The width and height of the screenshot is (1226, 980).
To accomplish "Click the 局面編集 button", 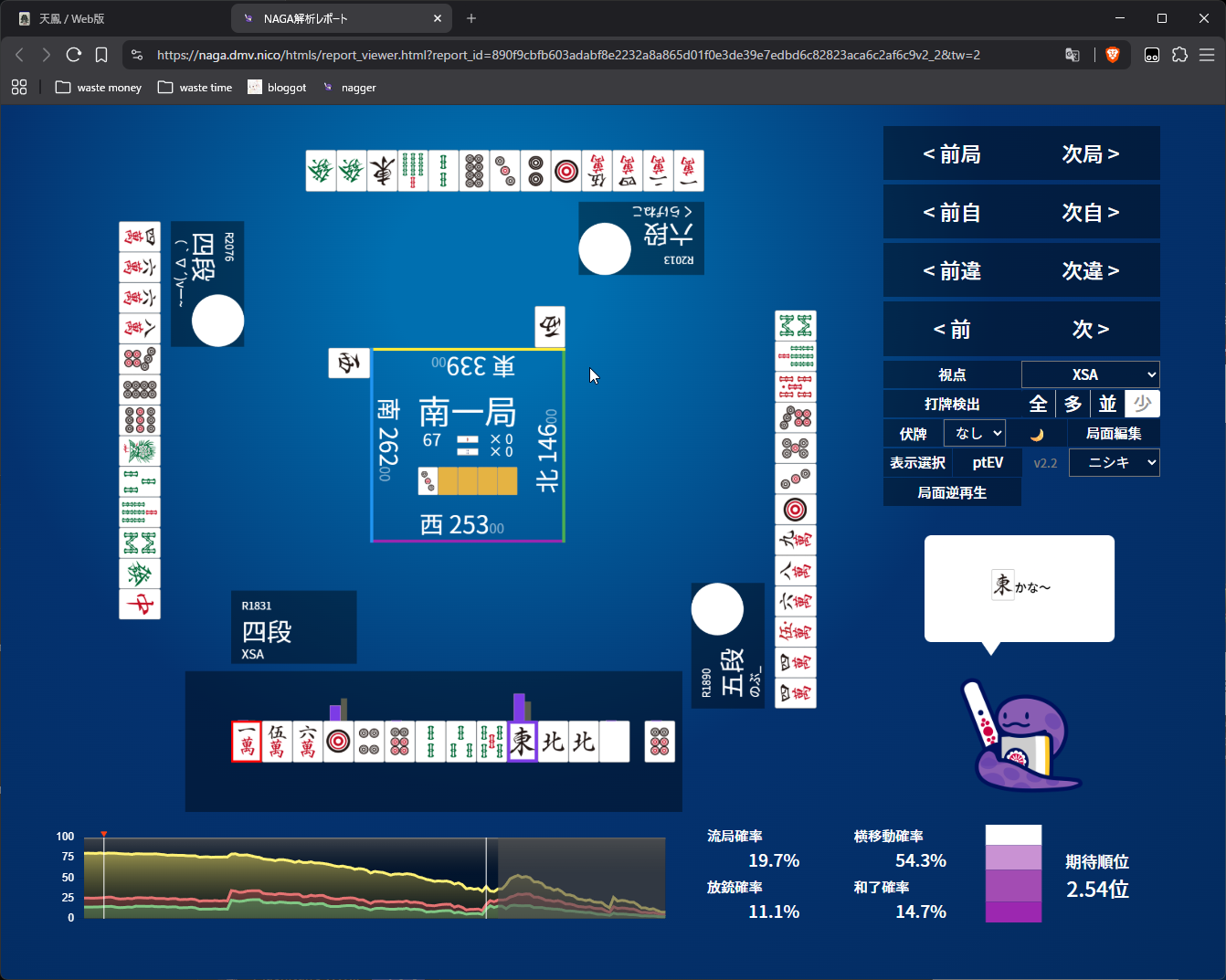I will pyautogui.click(x=1114, y=433).
